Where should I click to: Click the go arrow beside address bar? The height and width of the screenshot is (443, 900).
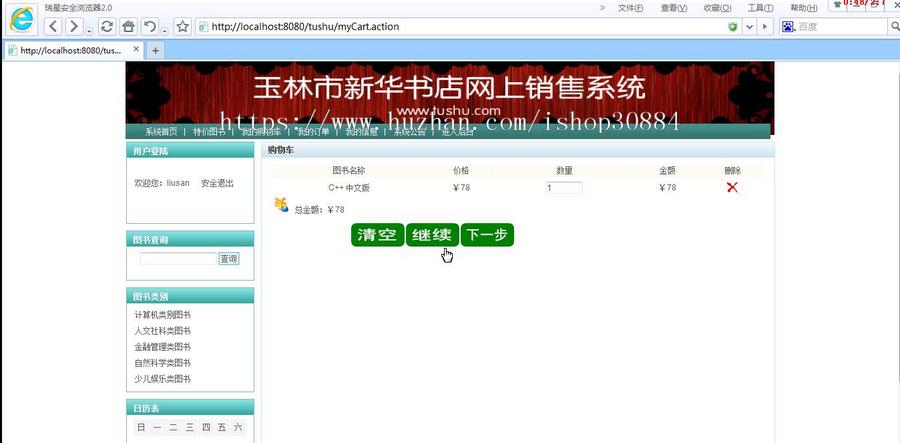765,26
